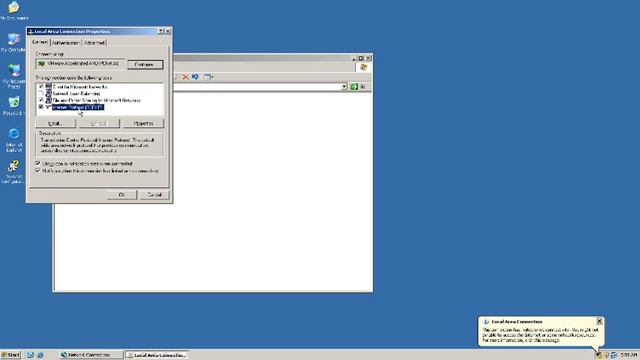Click the green Go arrow next to address bar
The height and width of the screenshot is (360, 640).
tap(354, 87)
